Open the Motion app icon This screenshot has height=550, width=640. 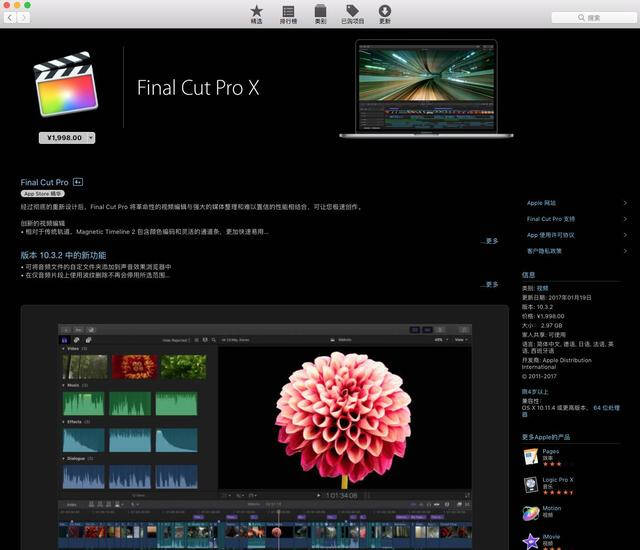(531, 513)
